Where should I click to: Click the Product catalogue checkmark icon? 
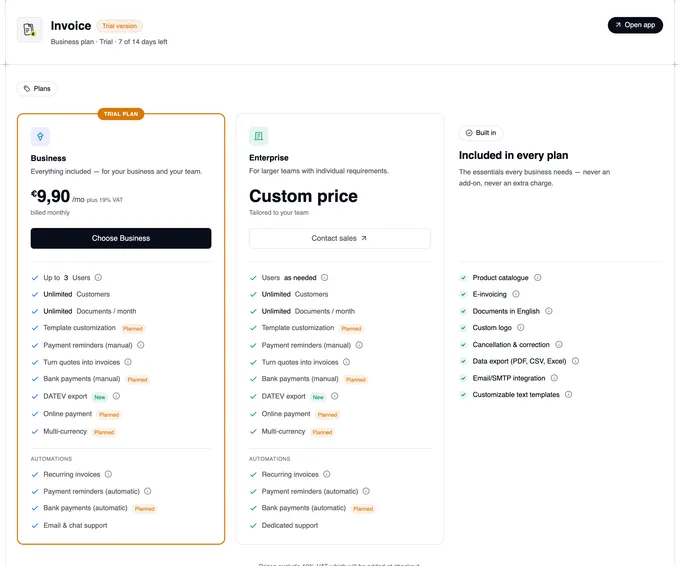(463, 278)
